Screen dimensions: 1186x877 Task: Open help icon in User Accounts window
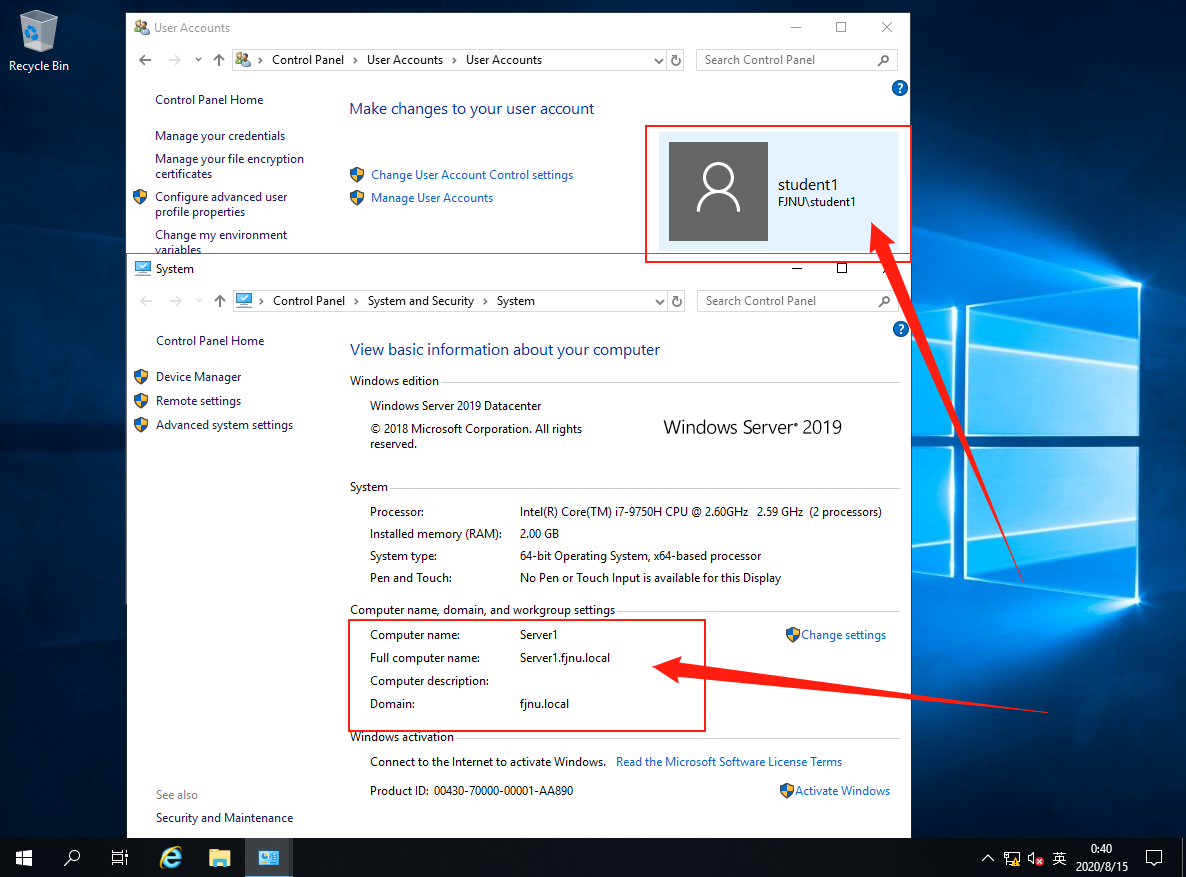[899, 88]
